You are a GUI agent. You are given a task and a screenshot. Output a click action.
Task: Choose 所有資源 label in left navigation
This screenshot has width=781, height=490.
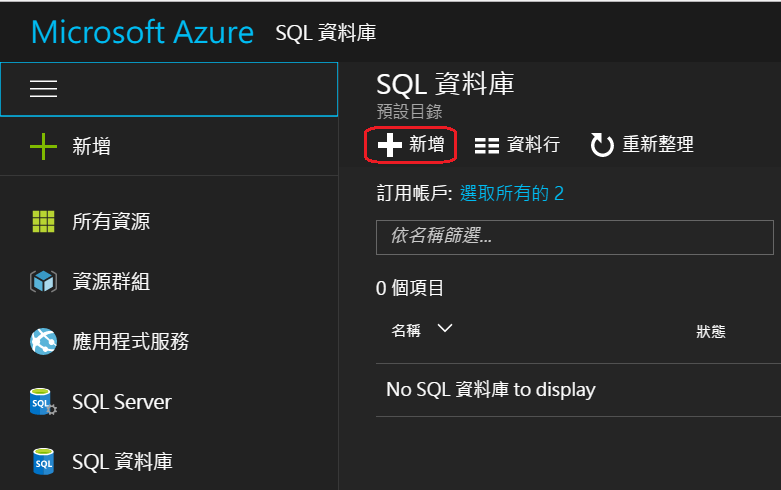click(x=111, y=222)
